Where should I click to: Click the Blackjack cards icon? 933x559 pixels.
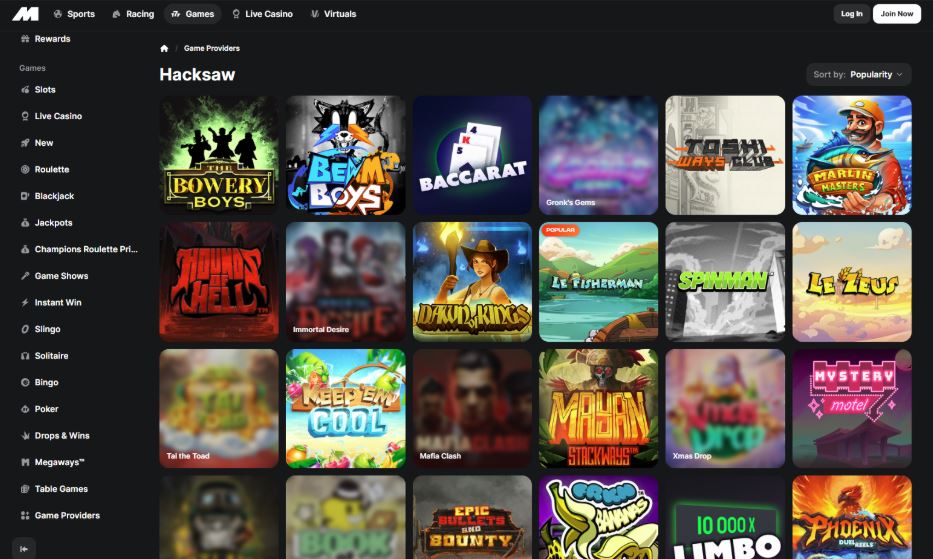click(x=25, y=196)
